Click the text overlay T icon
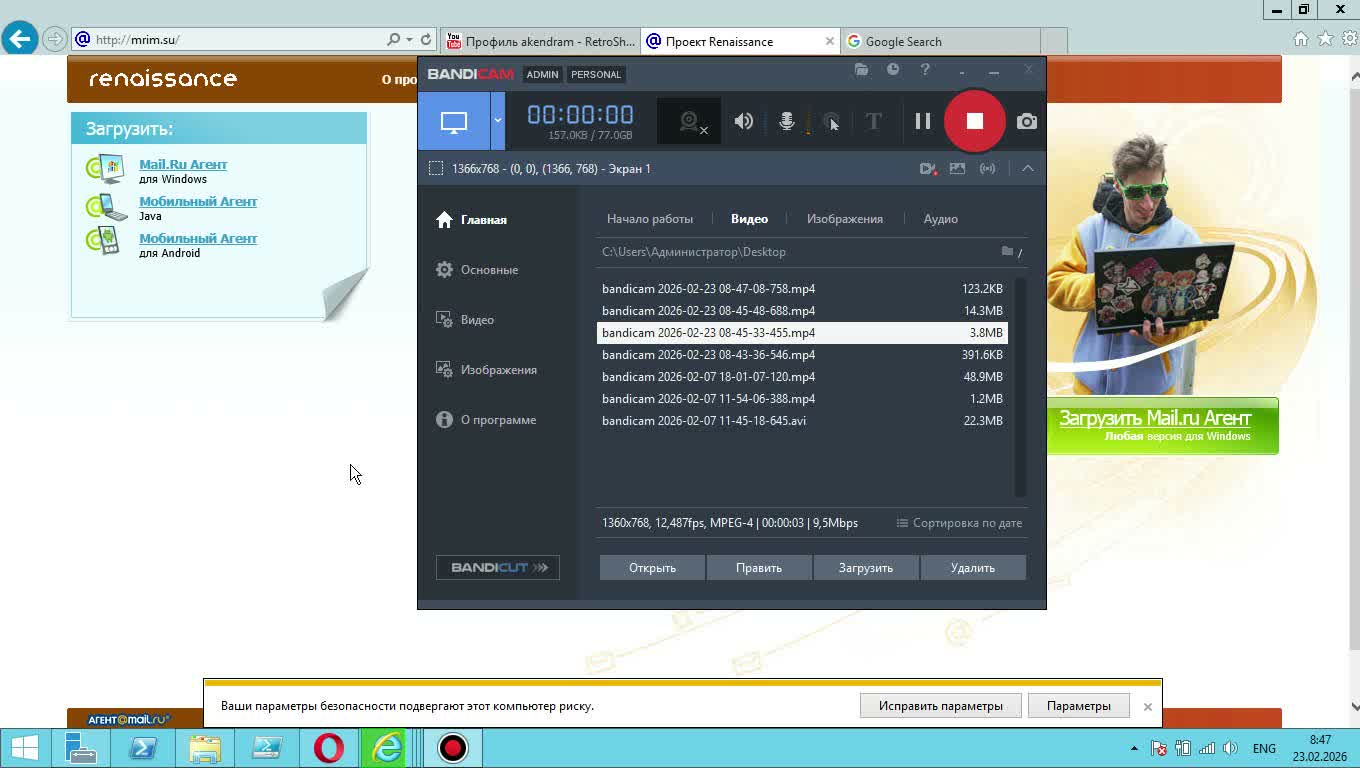1360x768 pixels. 873,121
